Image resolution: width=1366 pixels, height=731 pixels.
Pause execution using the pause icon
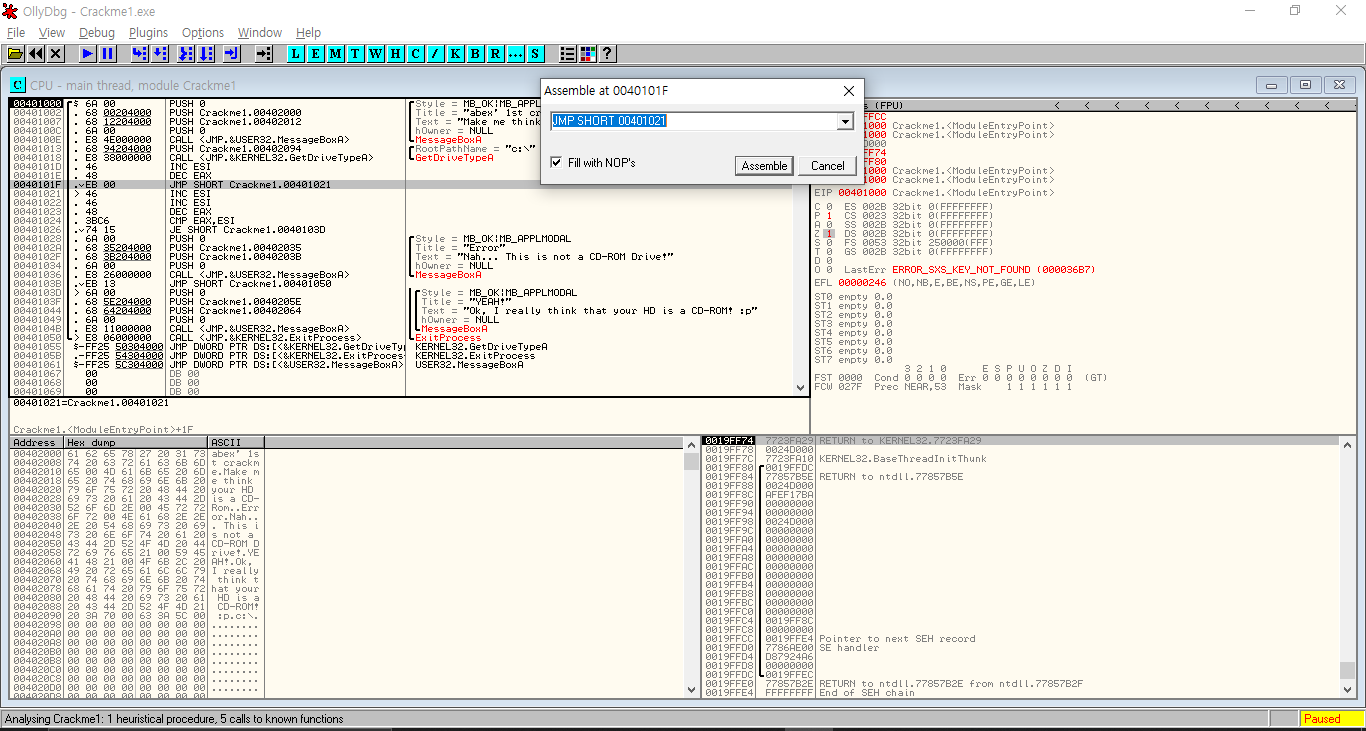(x=108, y=53)
